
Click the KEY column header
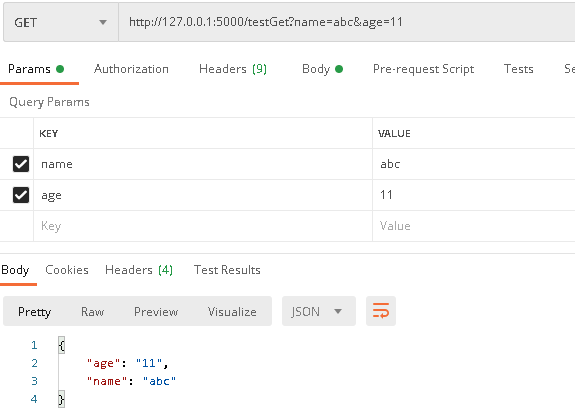click(x=49, y=133)
